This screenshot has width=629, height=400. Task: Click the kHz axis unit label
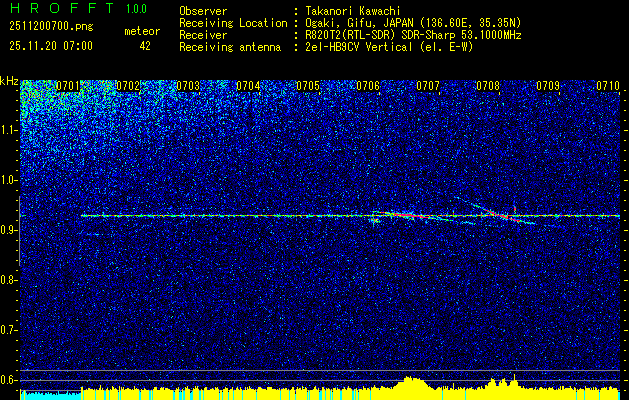(x=9, y=81)
